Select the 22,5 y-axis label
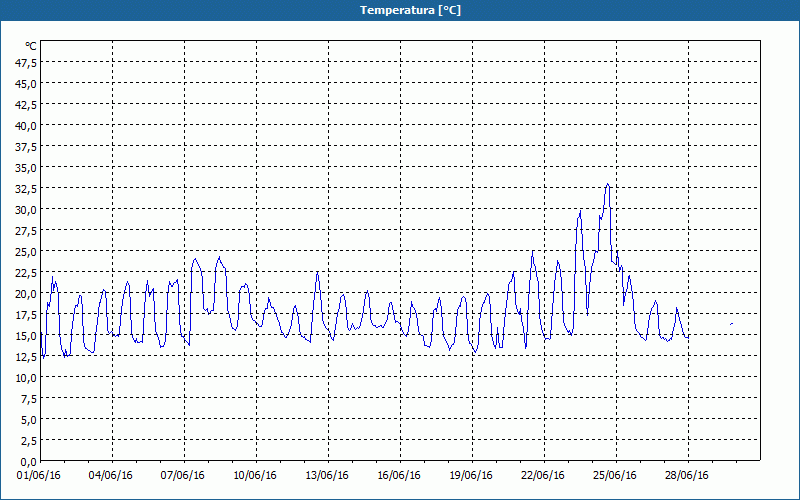Viewport: 800px width, 500px height. point(26,273)
